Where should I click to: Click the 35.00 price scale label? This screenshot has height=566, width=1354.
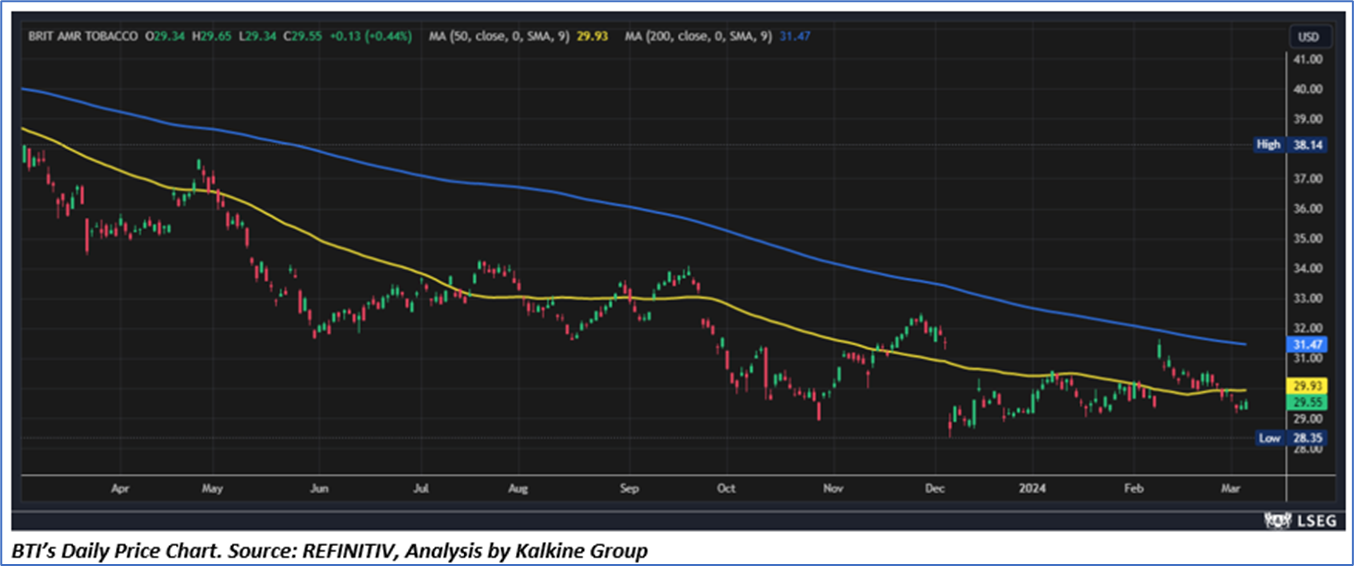click(1308, 239)
